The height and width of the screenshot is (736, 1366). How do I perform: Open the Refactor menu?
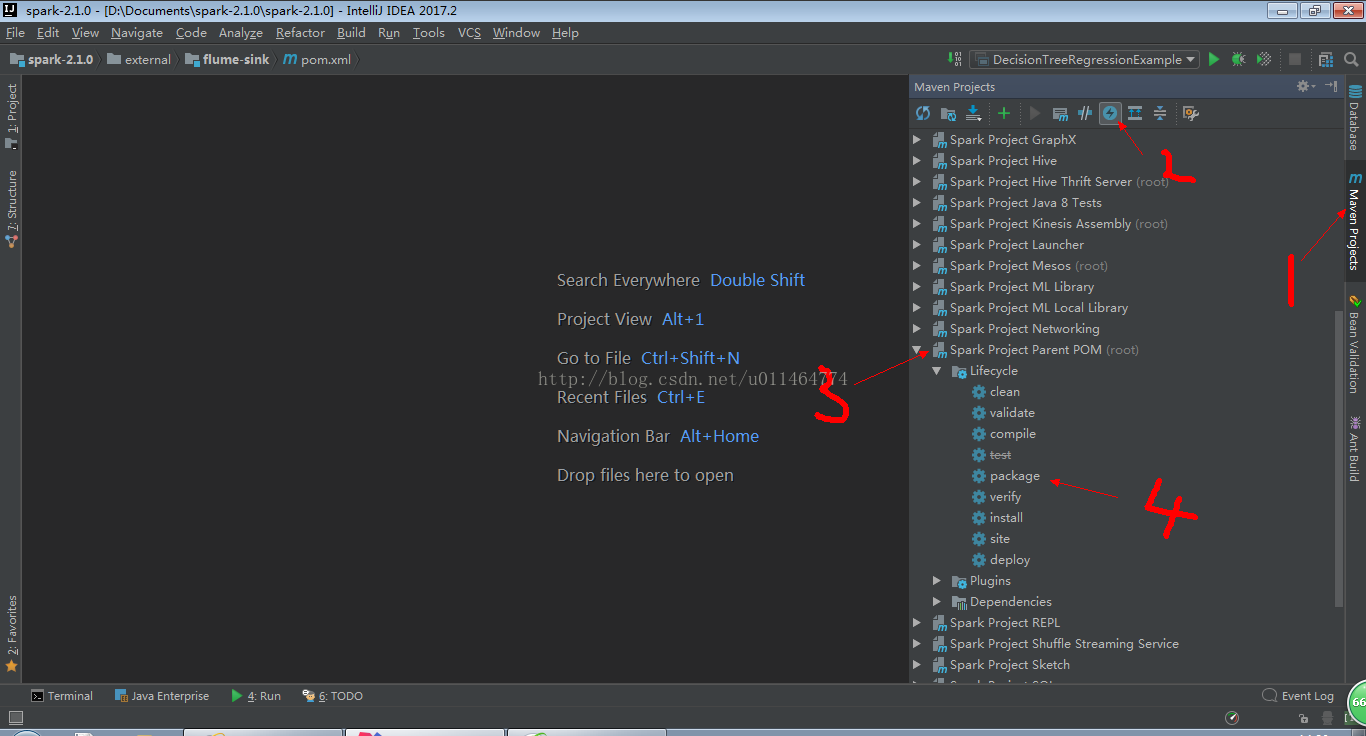pos(300,33)
